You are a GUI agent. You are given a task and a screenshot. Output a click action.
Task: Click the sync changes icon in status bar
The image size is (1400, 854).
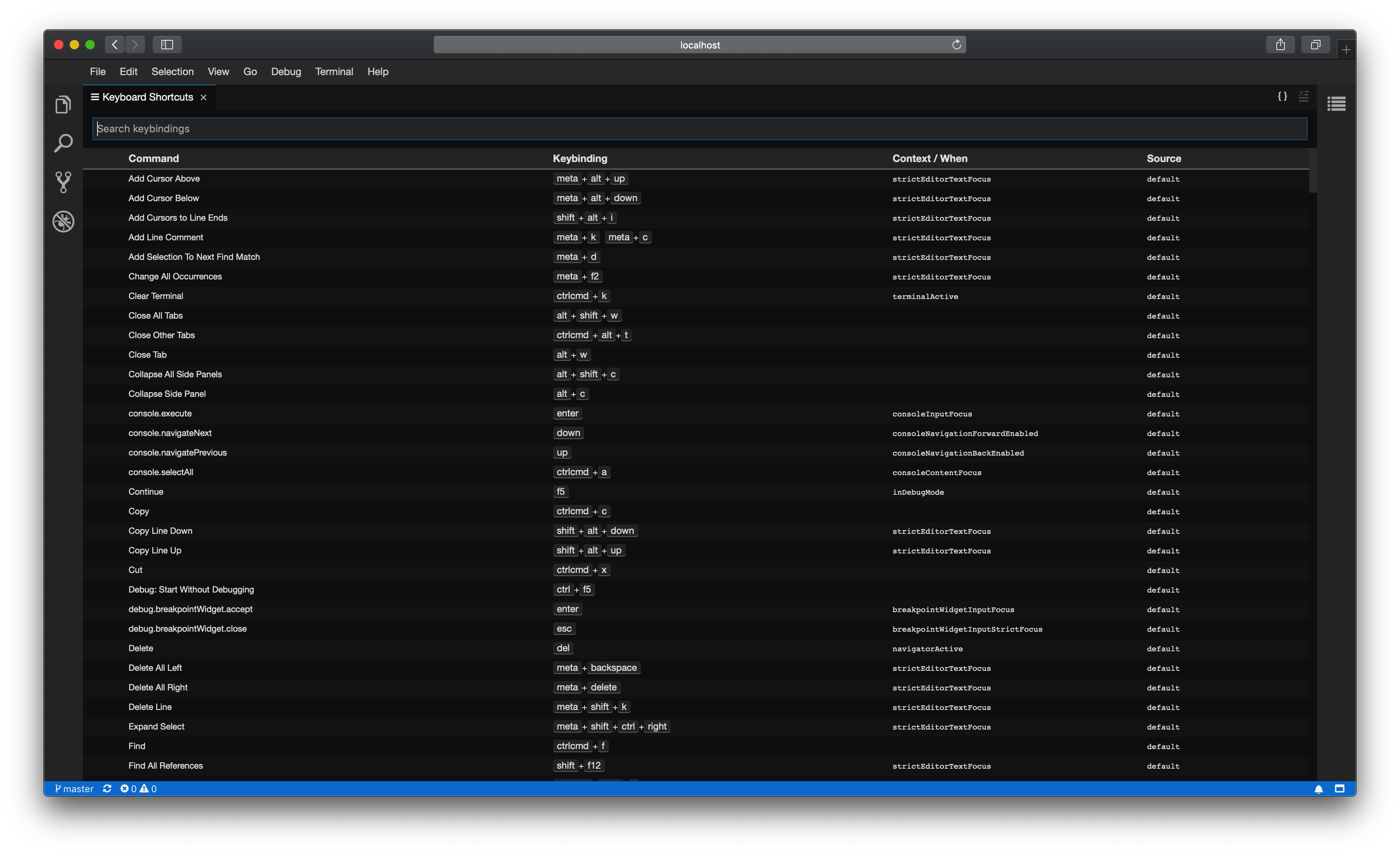pyautogui.click(x=107, y=789)
